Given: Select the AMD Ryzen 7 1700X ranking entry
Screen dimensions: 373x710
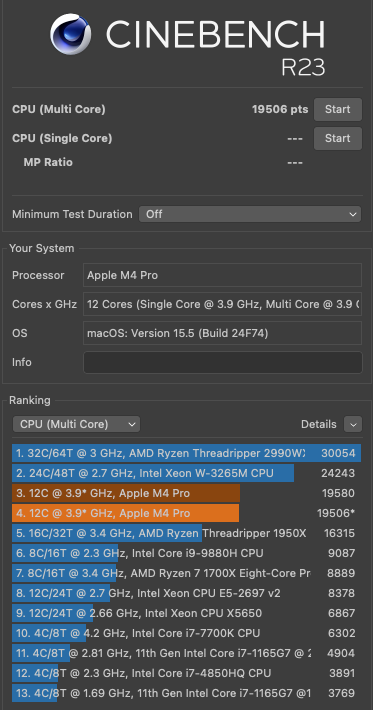Looking at the screenshot, I should coord(186,573).
